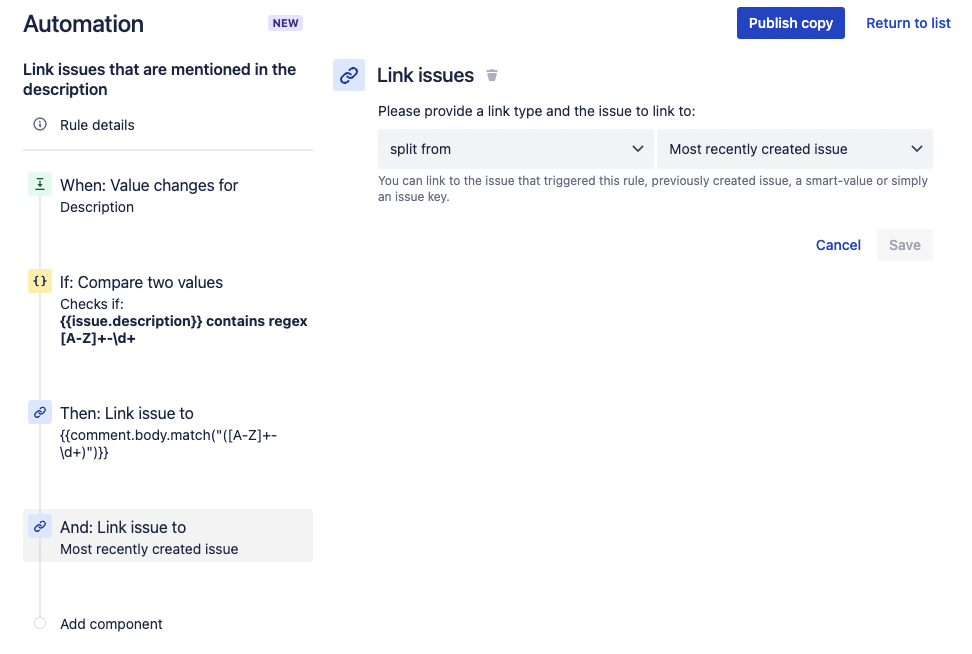972x654 pixels.
Task: Click the rule title about linking mentioned issues
Action: [159, 79]
